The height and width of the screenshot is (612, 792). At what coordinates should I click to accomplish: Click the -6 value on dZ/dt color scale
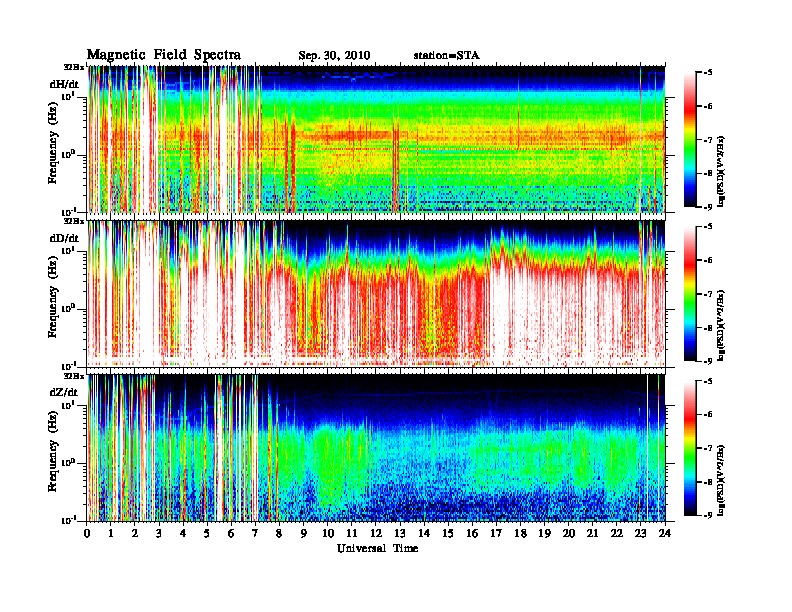(x=707, y=415)
